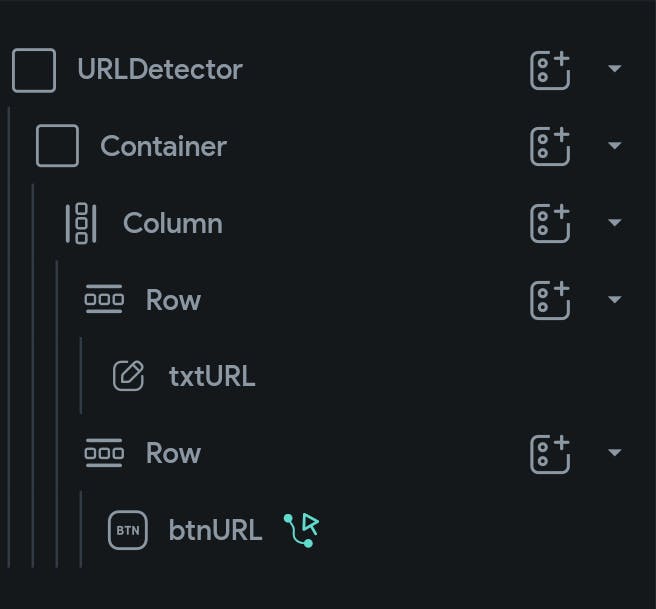
Task: Add a child widget to Column
Action: (550, 223)
